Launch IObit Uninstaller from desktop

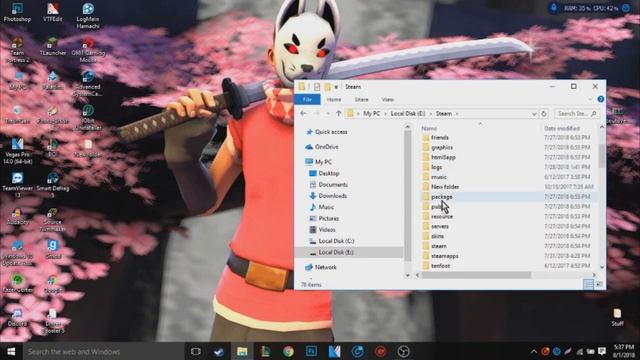point(88,118)
